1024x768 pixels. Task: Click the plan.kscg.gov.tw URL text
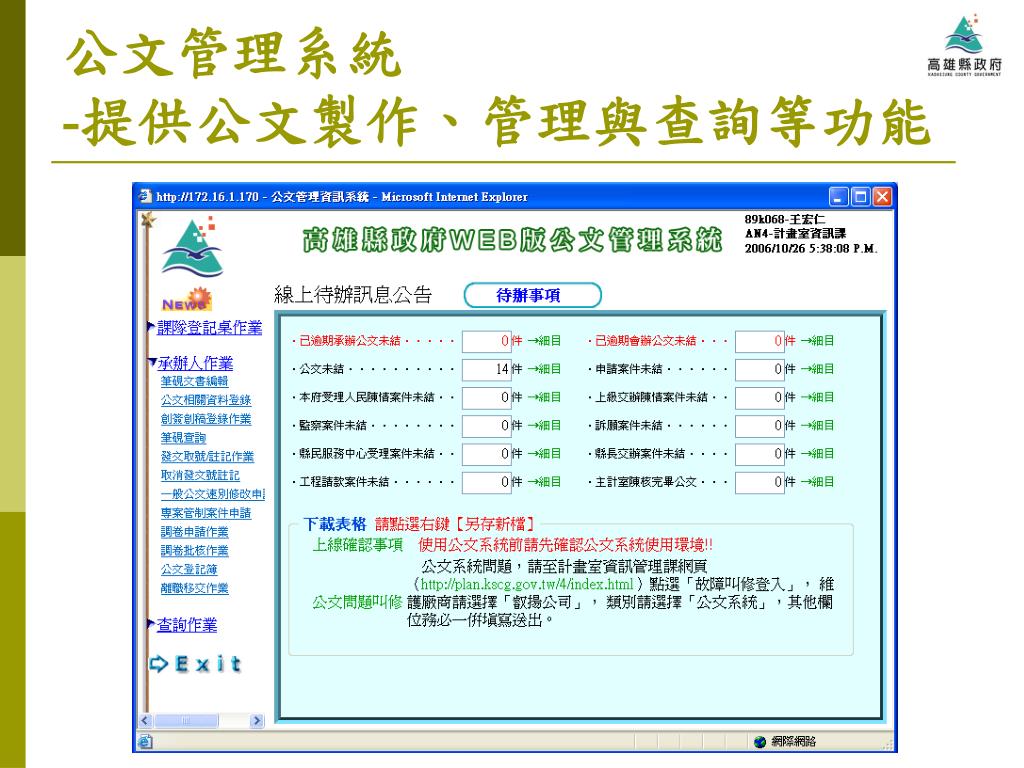tap(527, 584)
